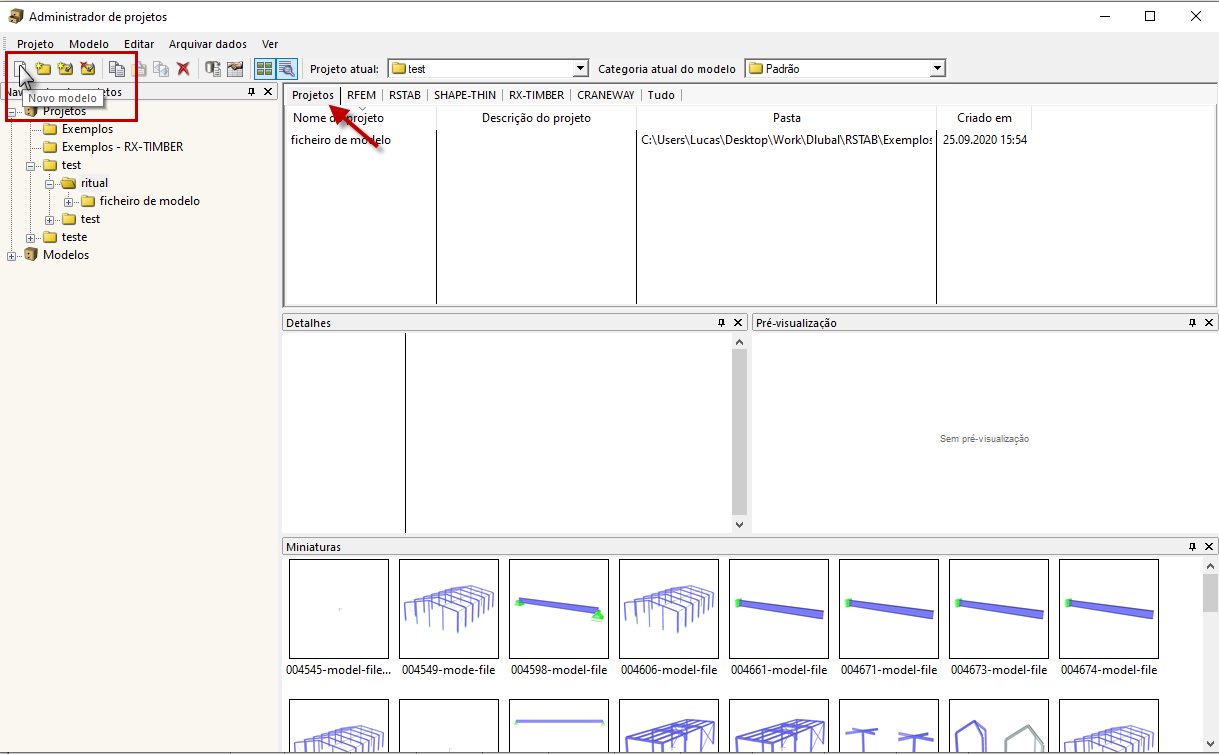Click the handshake table toolbar icon
1219x754 pixels.
(x=235, y=69)
